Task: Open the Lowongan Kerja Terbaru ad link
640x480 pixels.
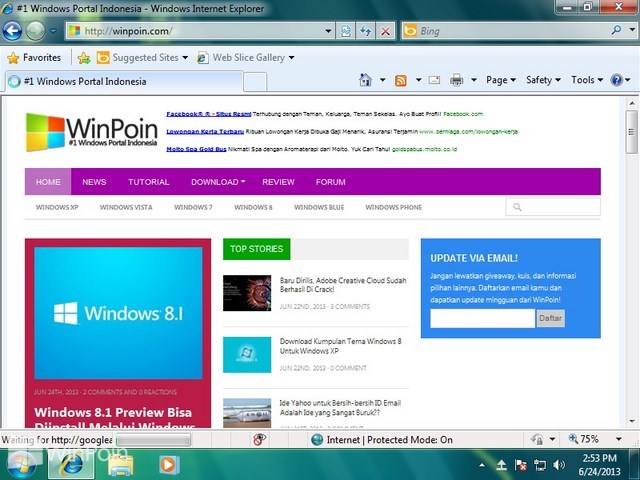Action: 205,131
